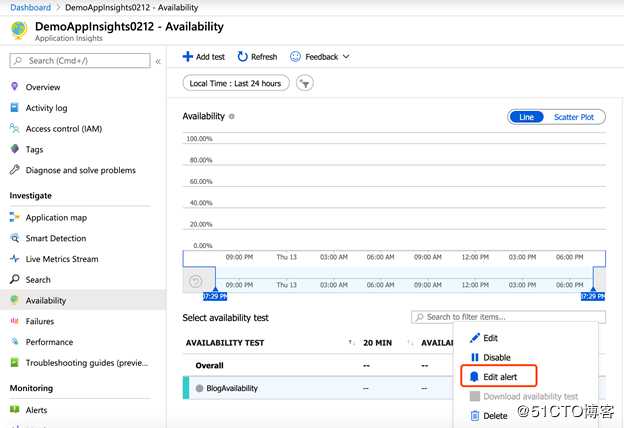This screenshot has width=624, height=428.
Task: Click the Disable pause icon in context menu
Action: 474,357
